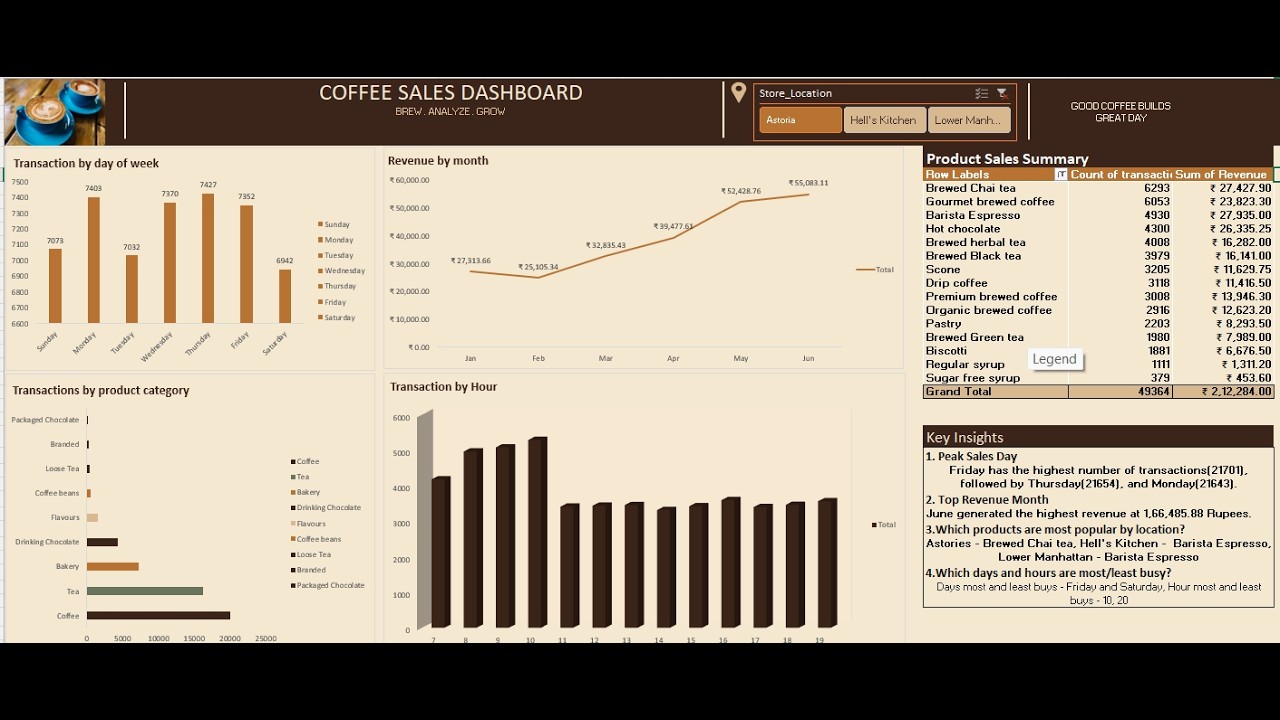Viewport: 1280px width, 720px height.
Task: Click the Grand Total revenue 2,12,284.00
Action: point(1237,392)
